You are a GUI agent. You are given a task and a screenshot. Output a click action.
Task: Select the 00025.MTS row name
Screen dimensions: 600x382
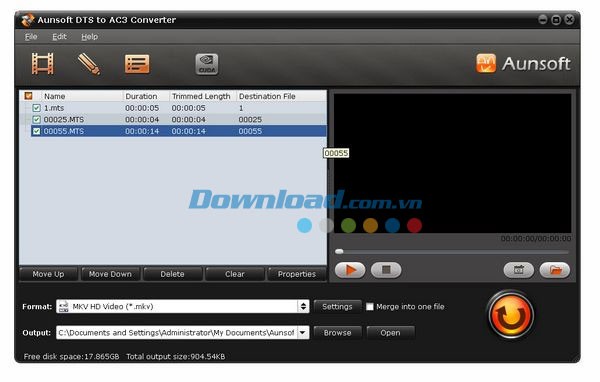click(64, 119)
